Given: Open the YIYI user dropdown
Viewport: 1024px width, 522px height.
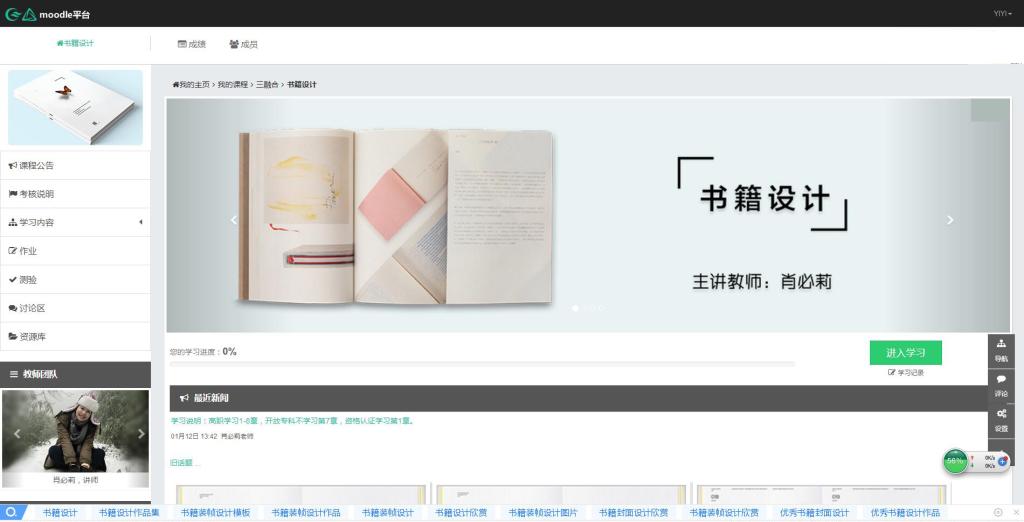Looking at the screenshot, I should (x=1002, y=14).
